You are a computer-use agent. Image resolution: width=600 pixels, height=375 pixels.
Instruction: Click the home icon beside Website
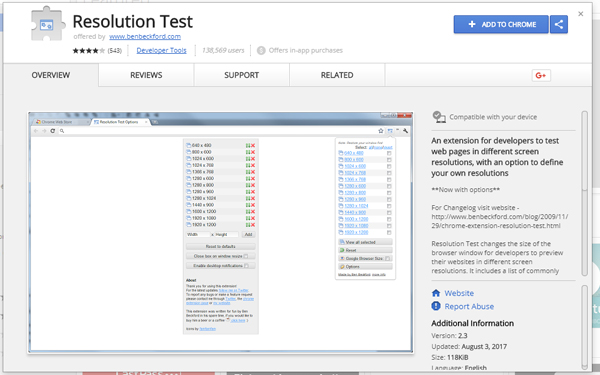tap(436, 293)
